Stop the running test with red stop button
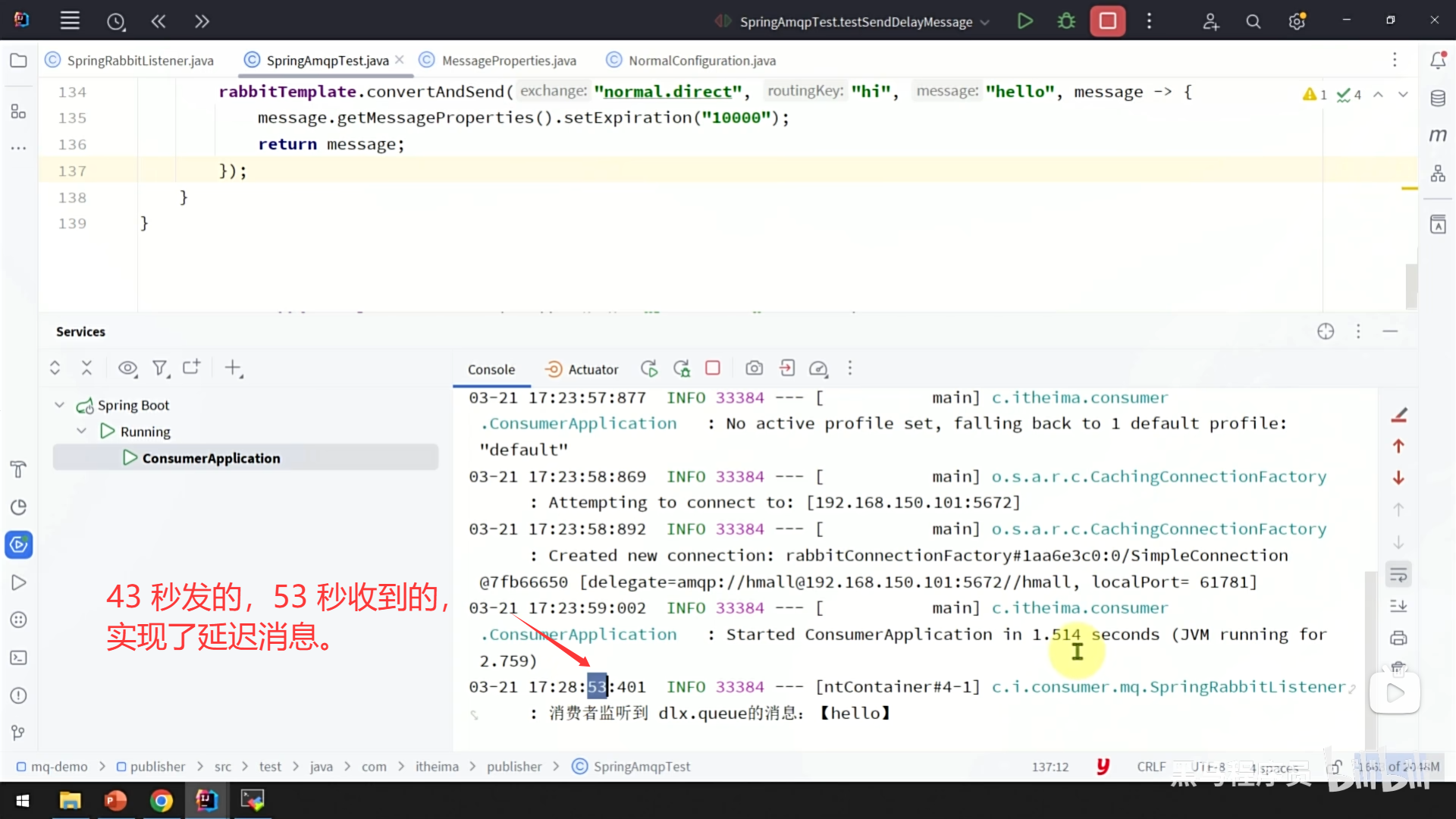The image size is (1456, 819). [1107, 21]
